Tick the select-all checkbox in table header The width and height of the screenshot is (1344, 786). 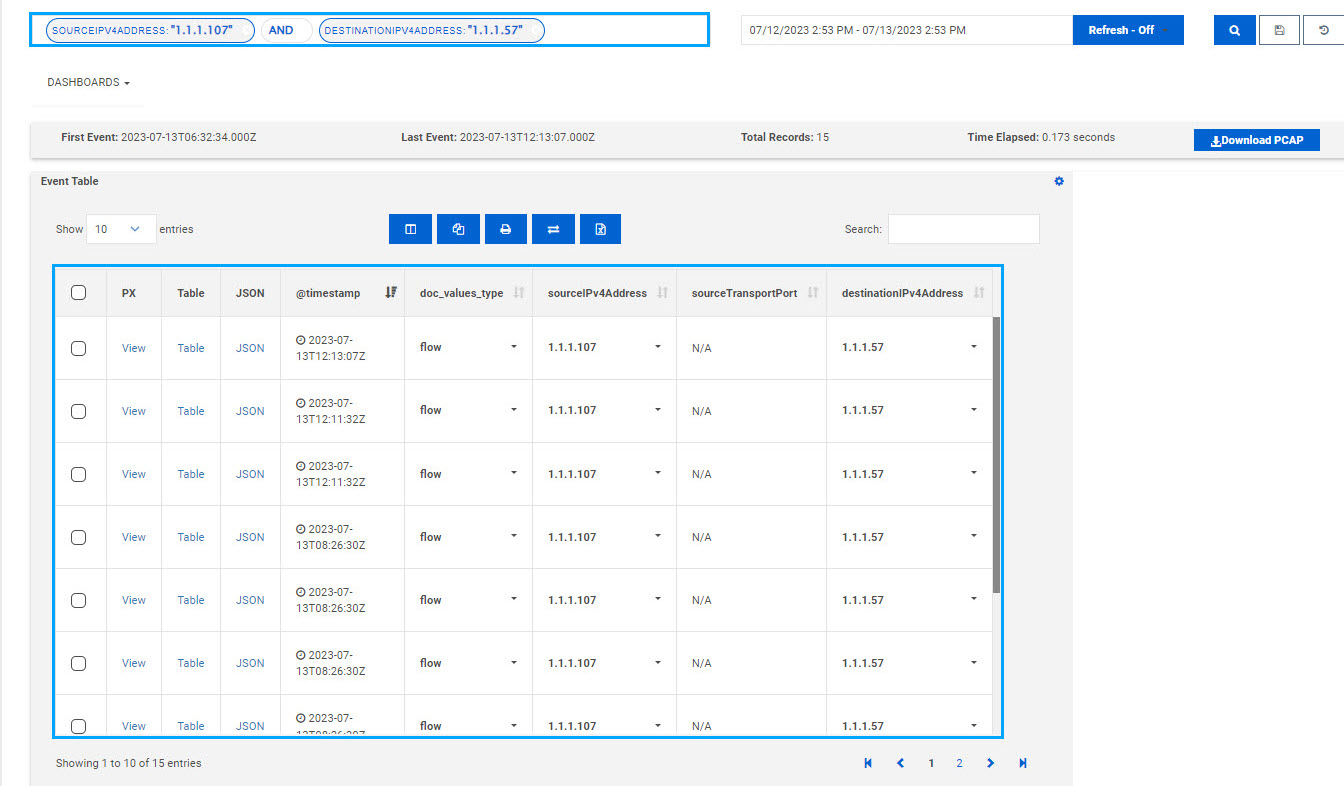click(79, 293)
